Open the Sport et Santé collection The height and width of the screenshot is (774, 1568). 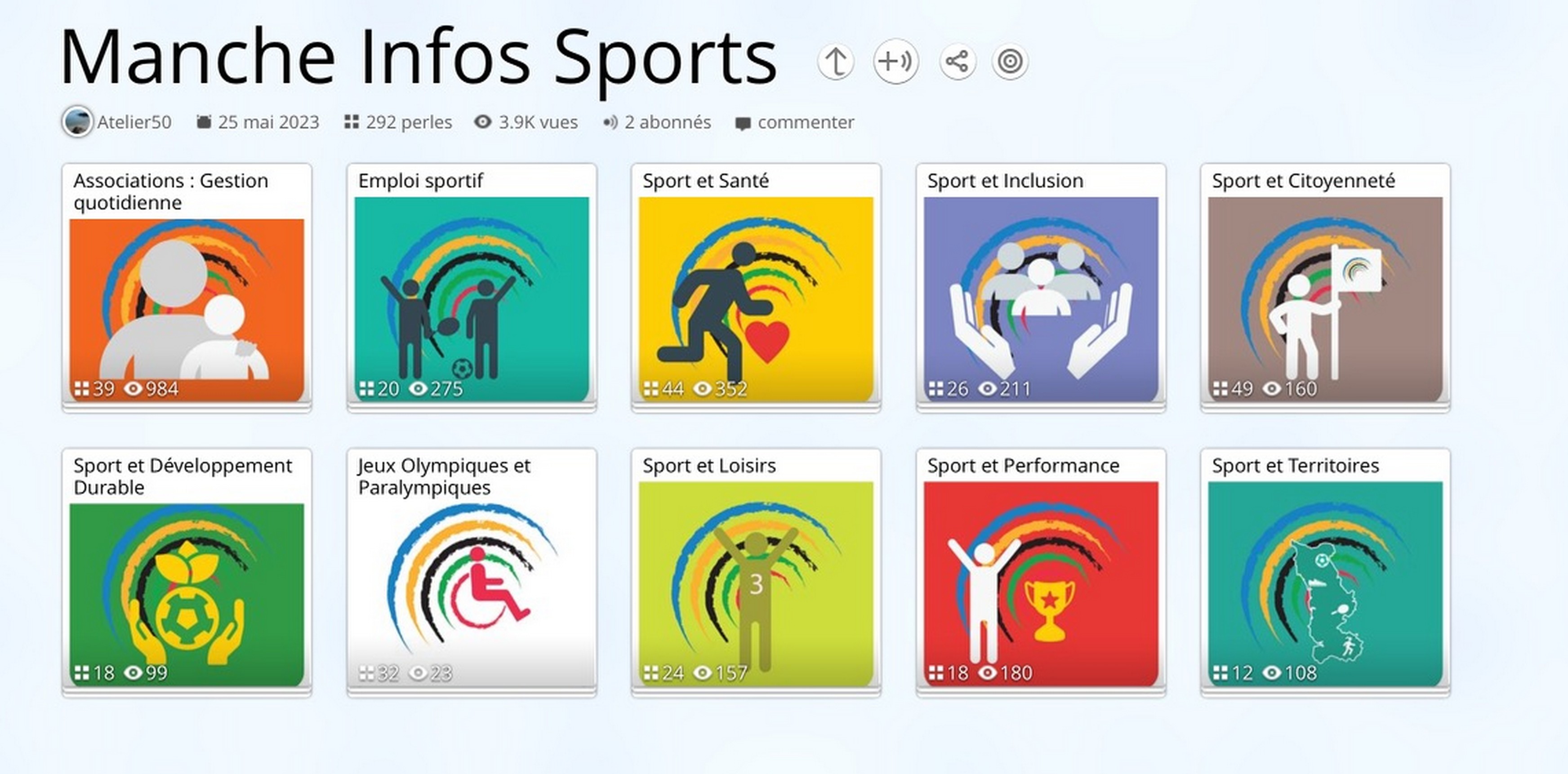click(755, 298)
